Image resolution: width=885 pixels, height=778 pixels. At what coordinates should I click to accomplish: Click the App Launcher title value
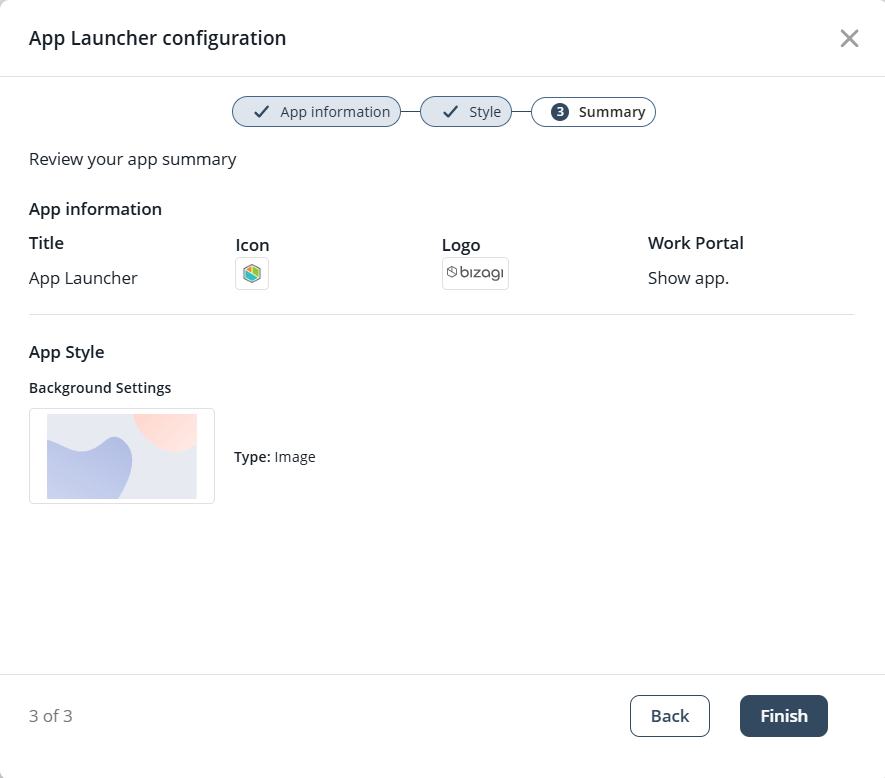pyautogui.click(x=83, y=278)
